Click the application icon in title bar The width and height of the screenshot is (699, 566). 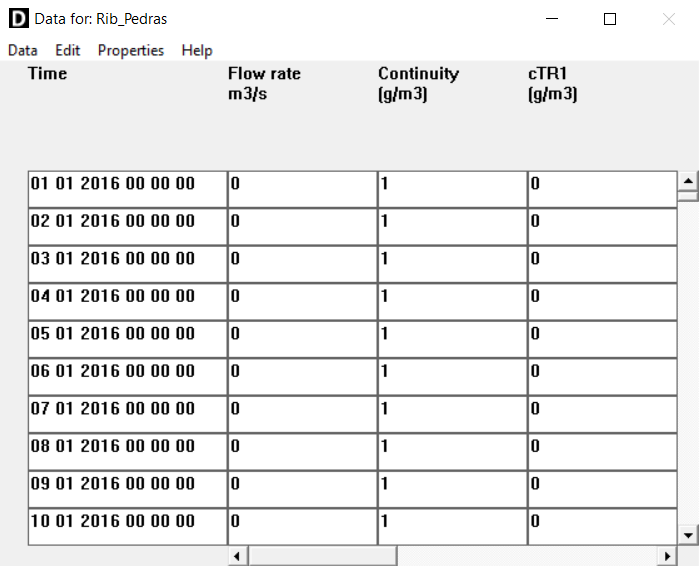tap(18, 19)
